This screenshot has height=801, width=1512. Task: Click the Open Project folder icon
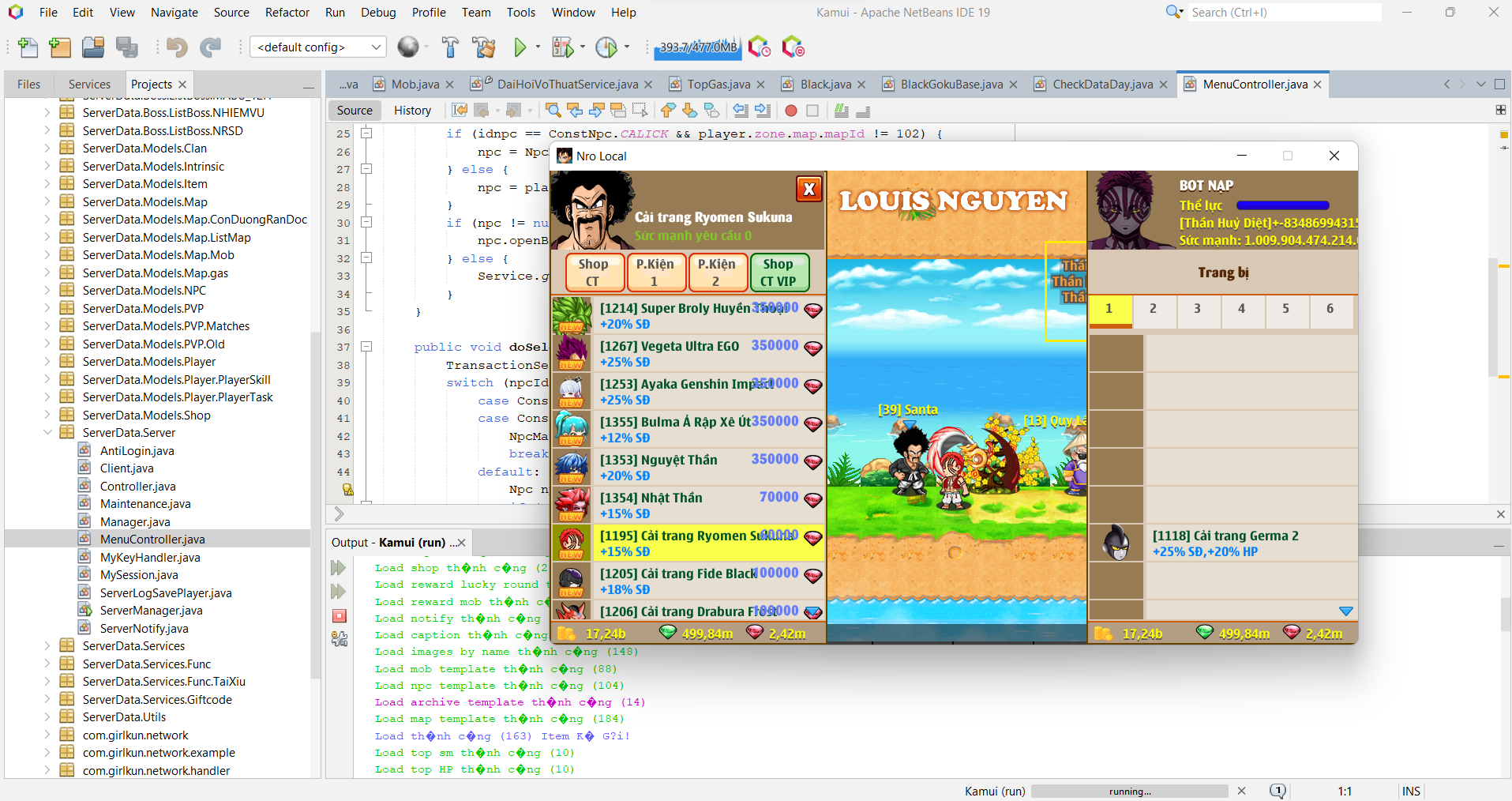point(93,47)
